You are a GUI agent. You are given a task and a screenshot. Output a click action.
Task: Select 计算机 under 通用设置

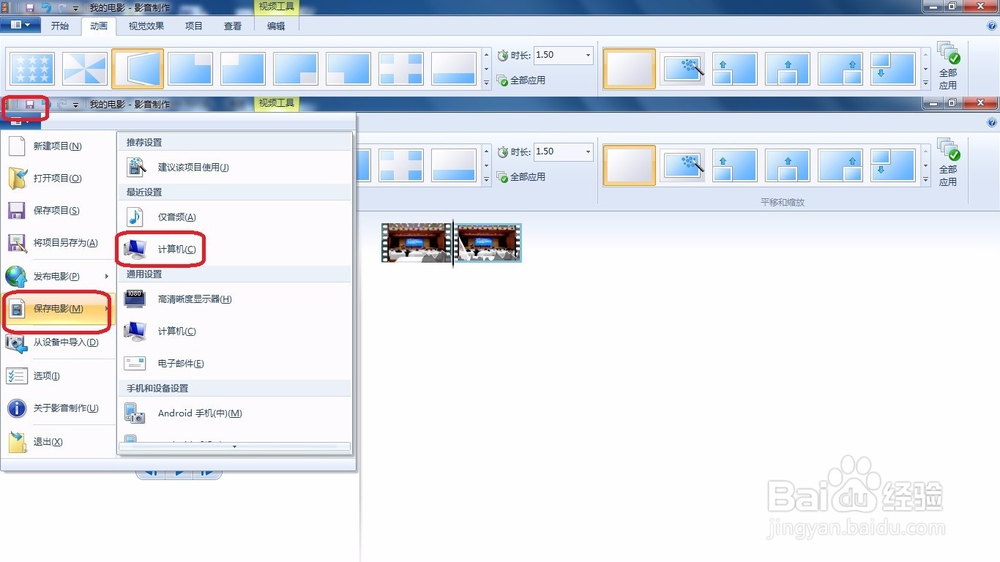click(235, 331)
